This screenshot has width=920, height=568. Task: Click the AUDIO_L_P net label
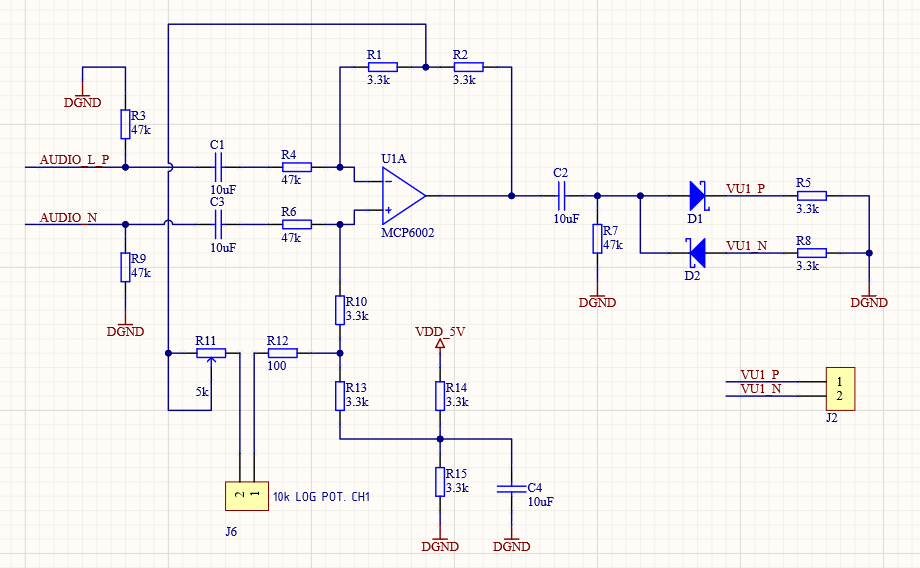pos(75,160)
